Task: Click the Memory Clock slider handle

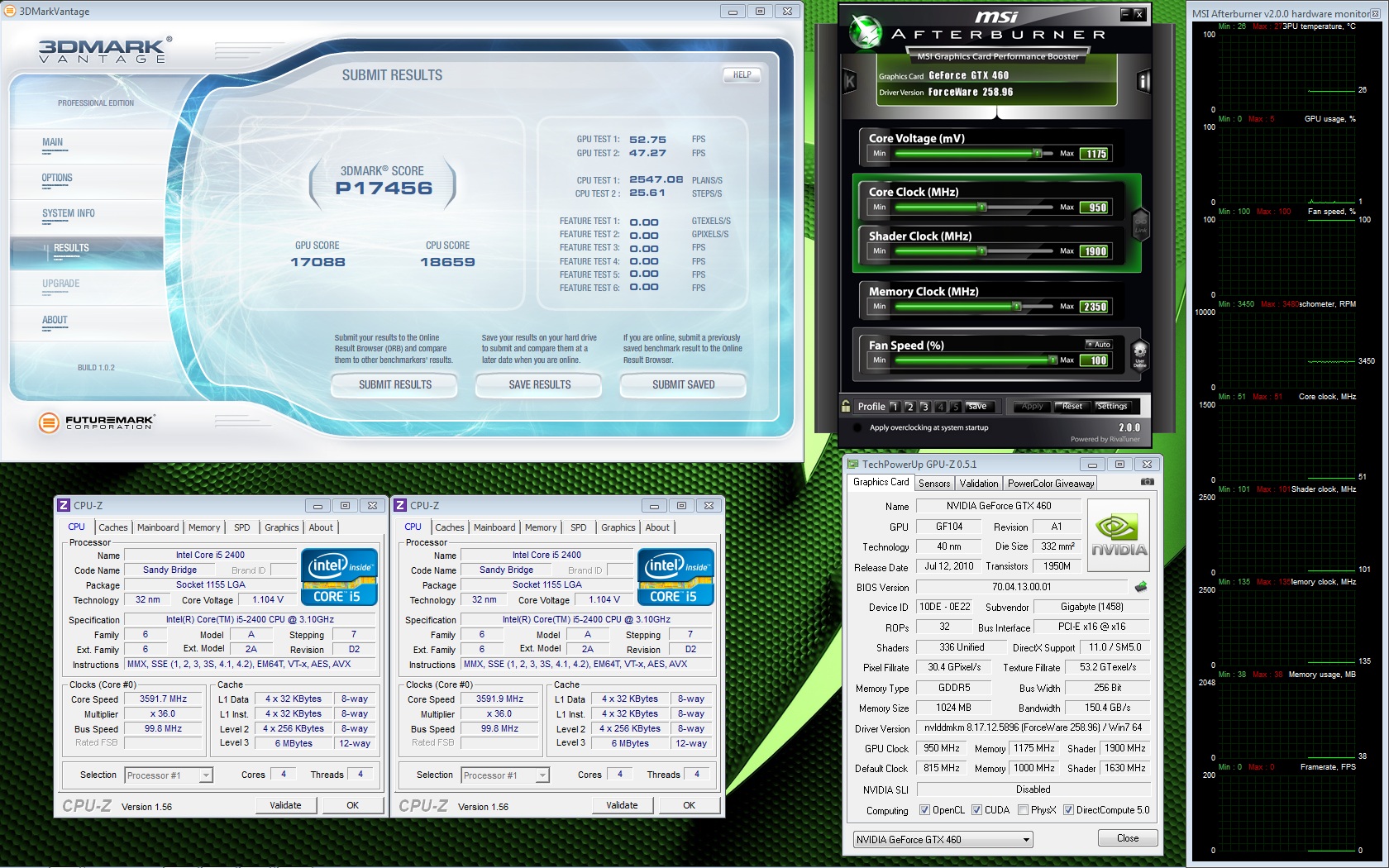Action: click(x=1017, y=307)
